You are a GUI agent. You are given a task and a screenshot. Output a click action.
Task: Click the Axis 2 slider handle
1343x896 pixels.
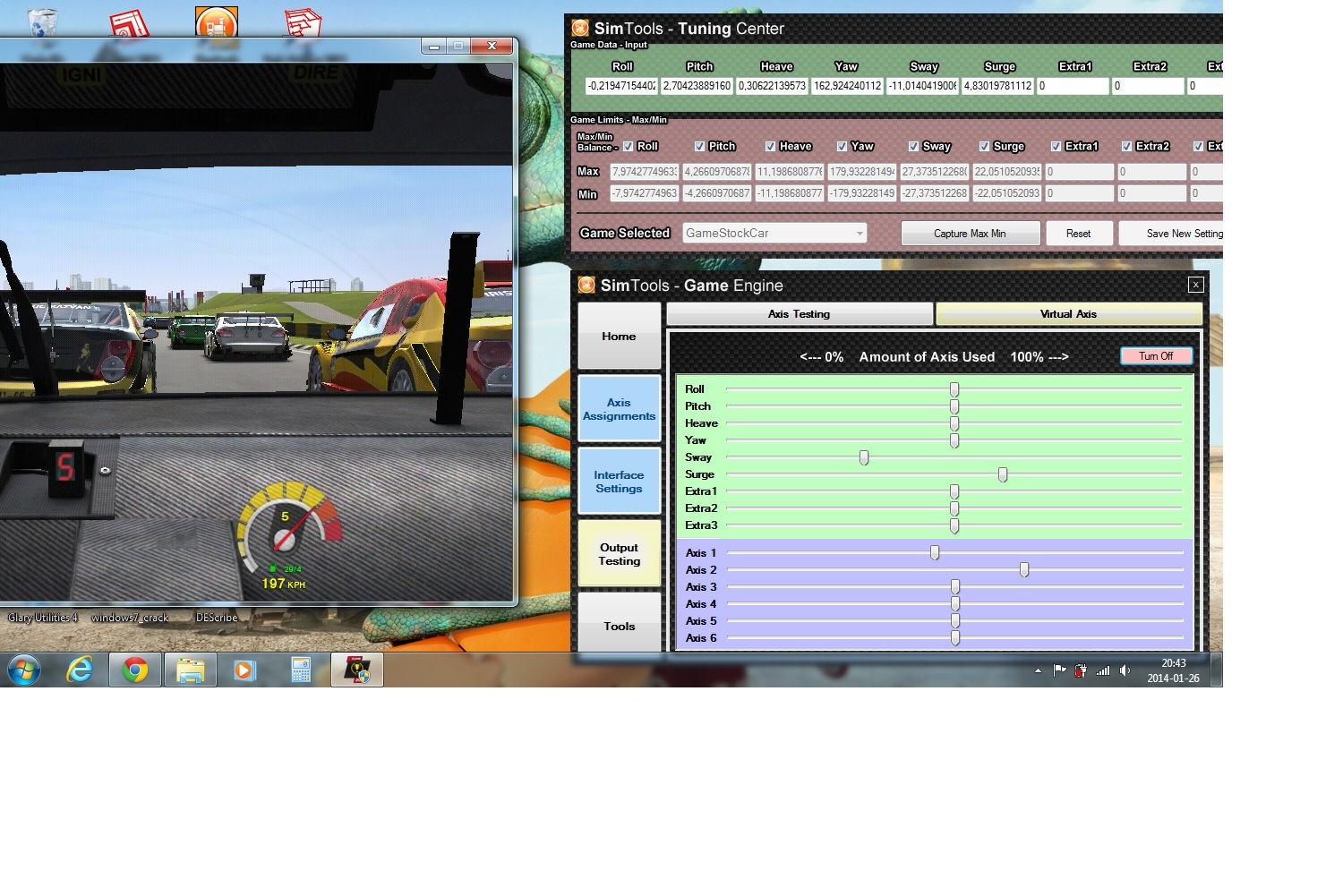(1024, 570)
